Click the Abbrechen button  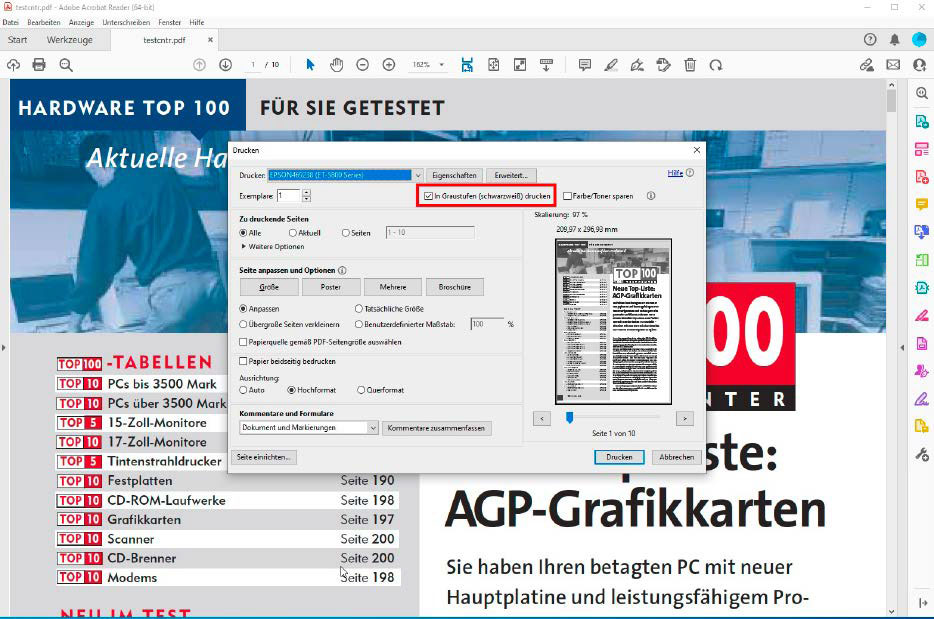pyautogui.click(x=676, y=457)
